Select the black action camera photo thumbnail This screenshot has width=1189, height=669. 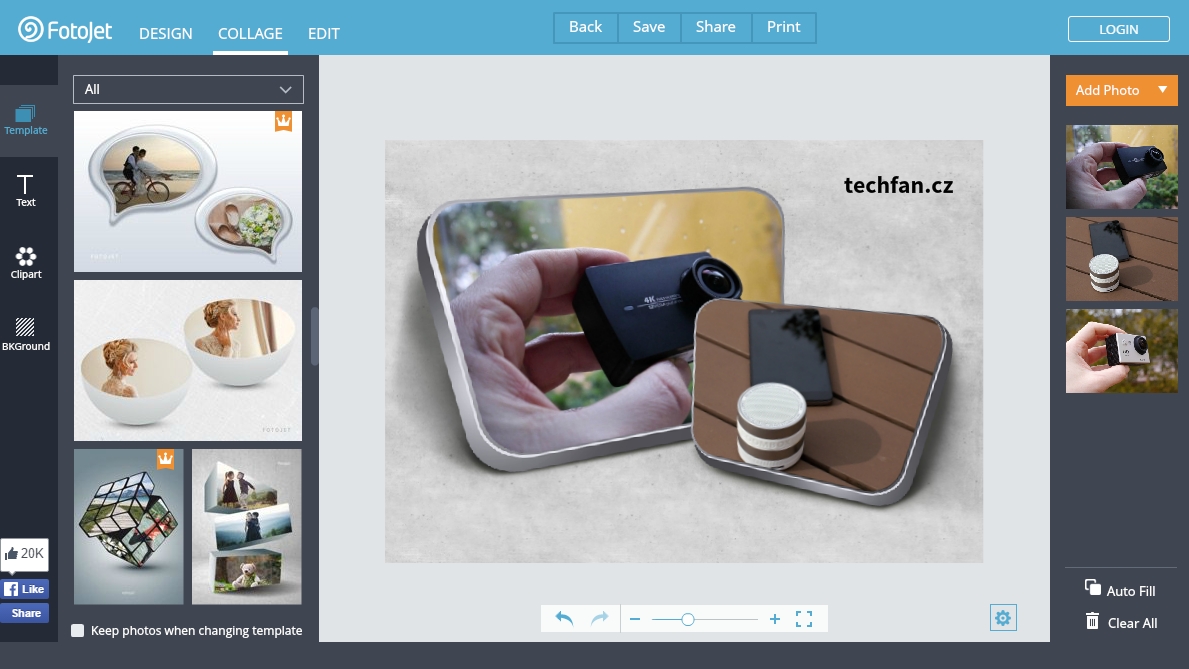click(x=1122, y=167)
